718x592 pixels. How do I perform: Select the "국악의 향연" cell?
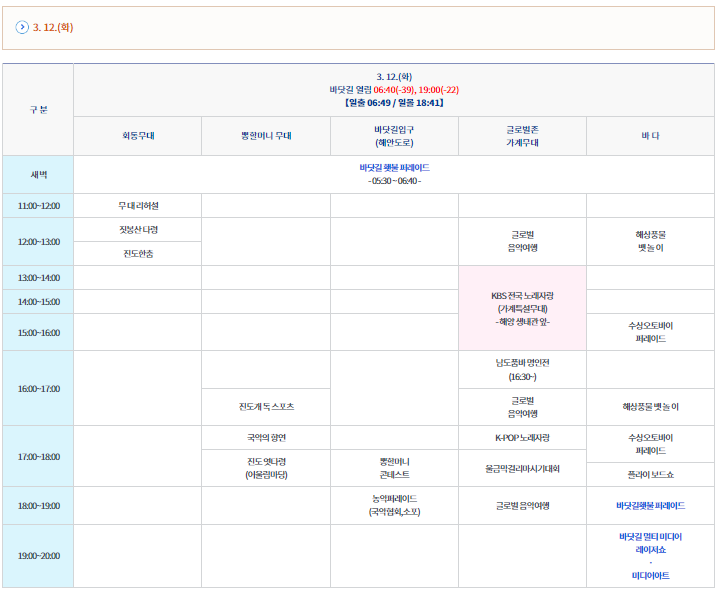266,438
